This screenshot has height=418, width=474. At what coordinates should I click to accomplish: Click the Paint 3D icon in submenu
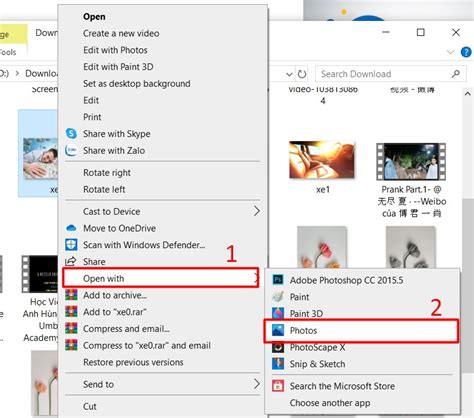pos(278,313)
